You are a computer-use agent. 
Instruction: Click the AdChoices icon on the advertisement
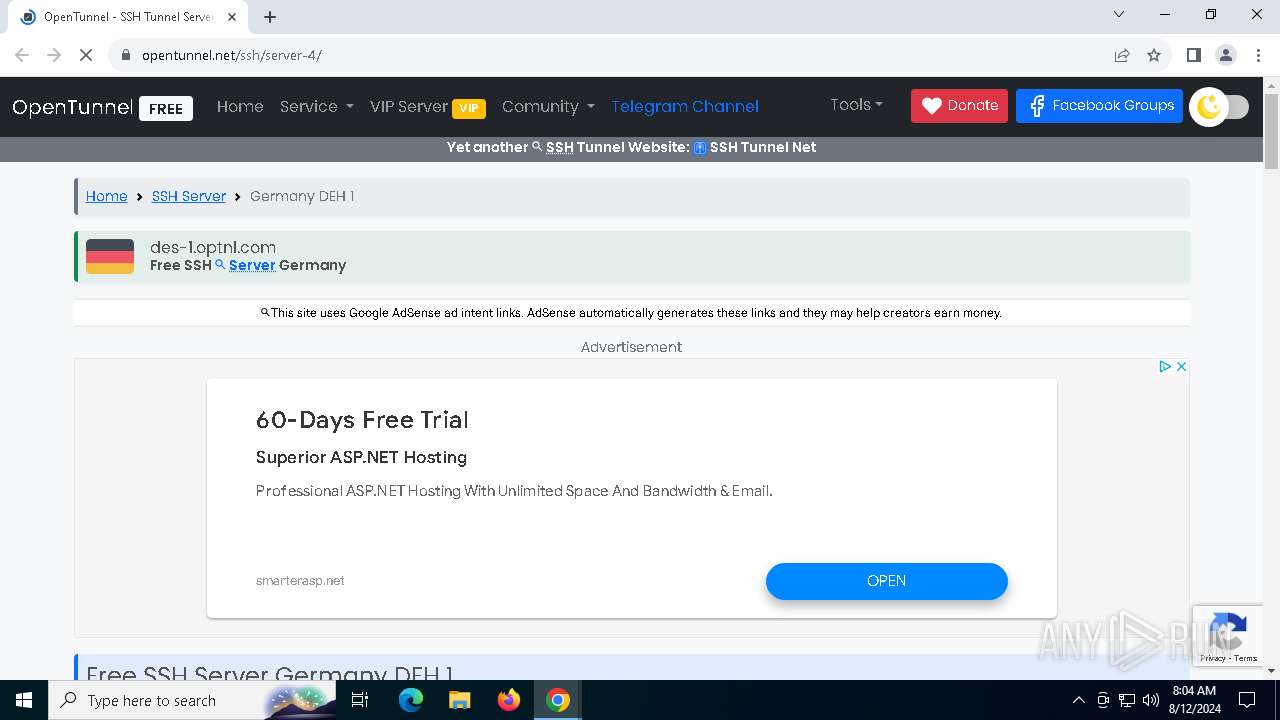(x=1165, y=367)
